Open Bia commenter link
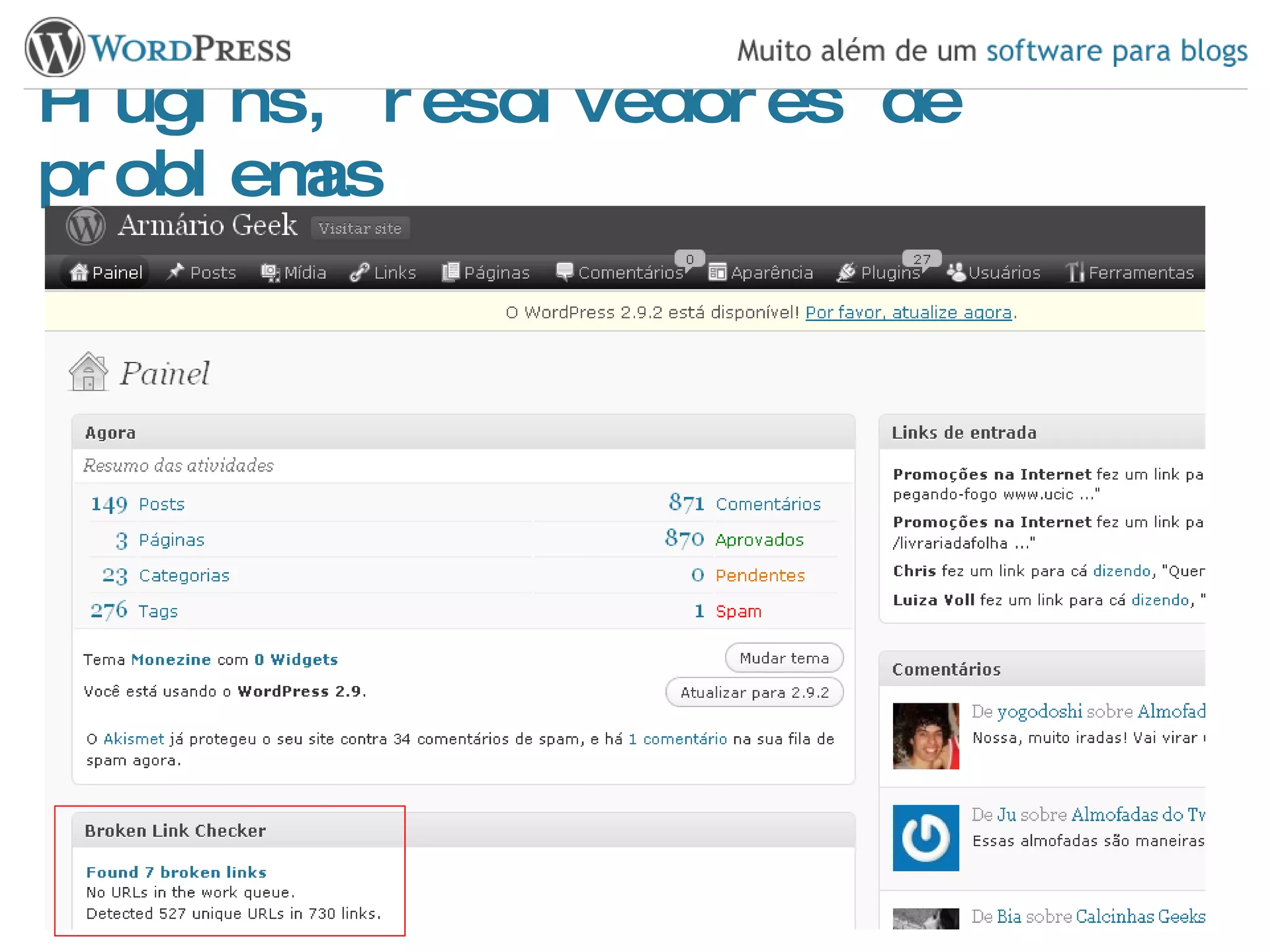Viewport: 1270px width, 952px height. tap(1009, 917)
